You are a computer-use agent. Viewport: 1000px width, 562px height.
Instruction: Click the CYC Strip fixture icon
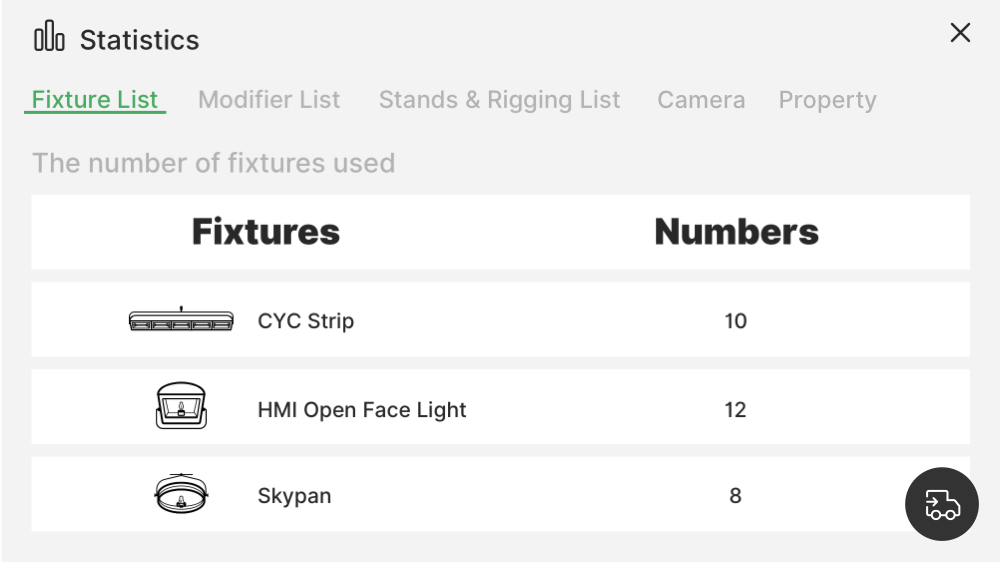[x=181, y=321]
